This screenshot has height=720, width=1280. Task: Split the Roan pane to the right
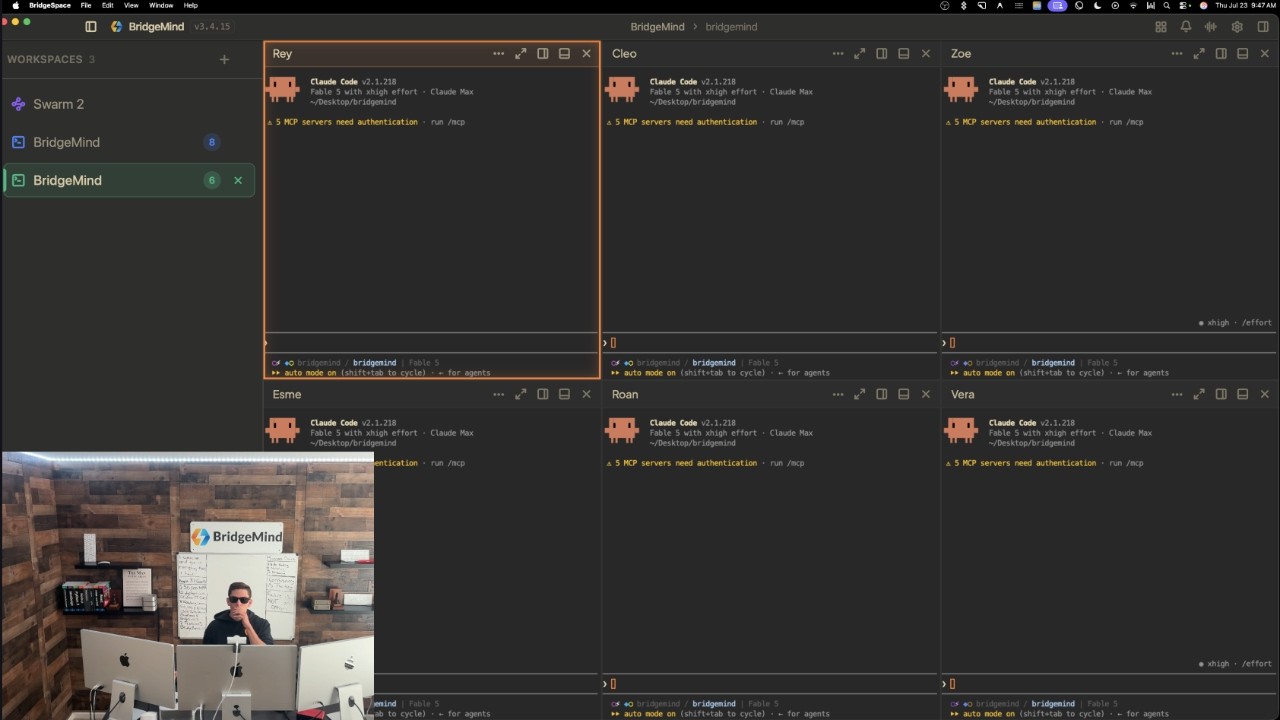[882, 394]
